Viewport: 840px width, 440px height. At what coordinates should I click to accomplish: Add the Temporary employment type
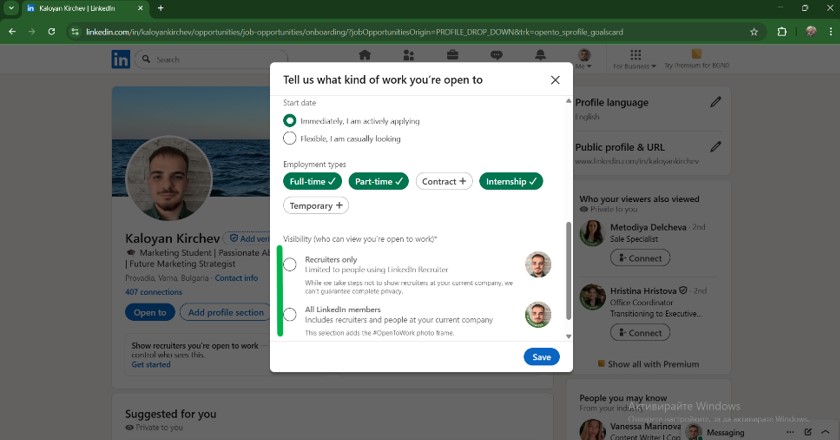[x=316, y=205]
